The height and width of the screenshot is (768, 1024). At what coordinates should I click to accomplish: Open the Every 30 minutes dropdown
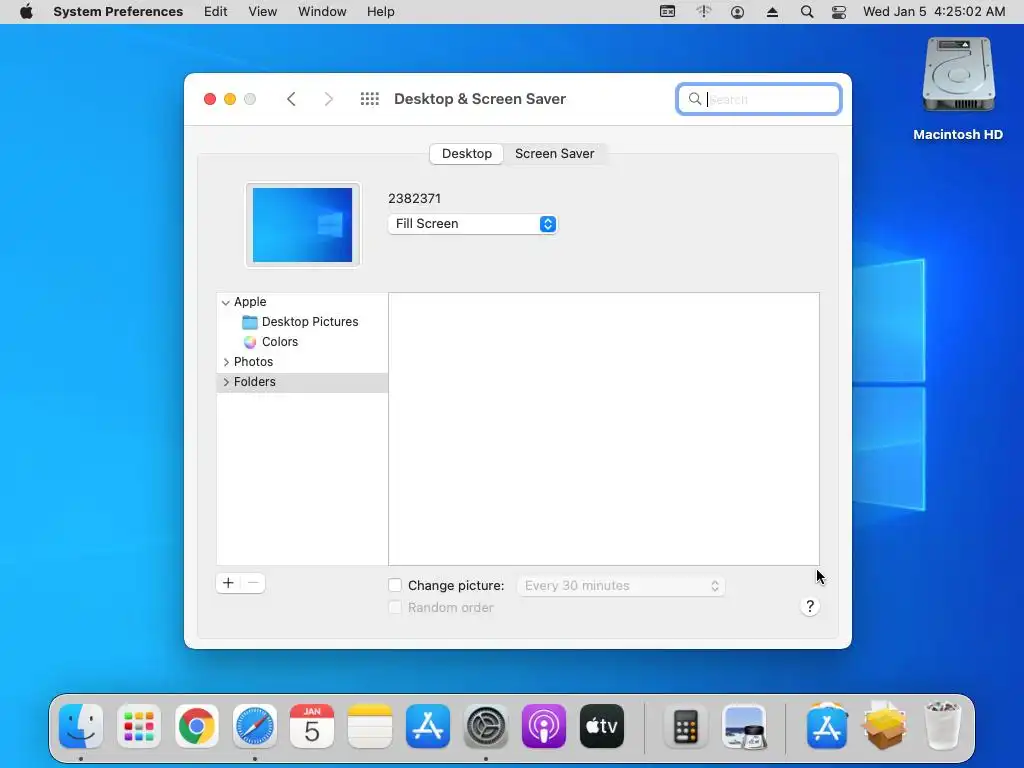coord(620,586)
